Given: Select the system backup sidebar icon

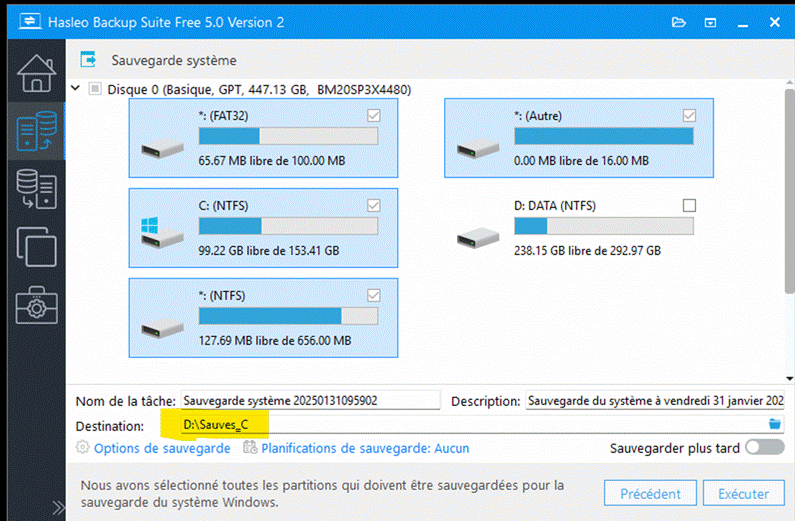Looking at the screenshot, I should click(36, 131).
